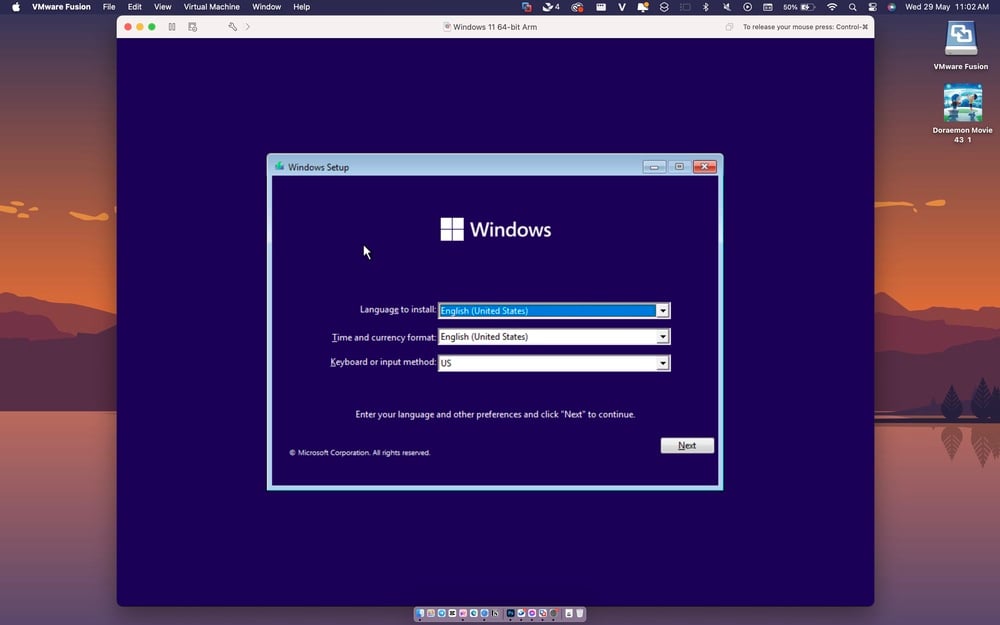
Task: Click the Spotlight search magnifier icon
Action: pos(852,7)
